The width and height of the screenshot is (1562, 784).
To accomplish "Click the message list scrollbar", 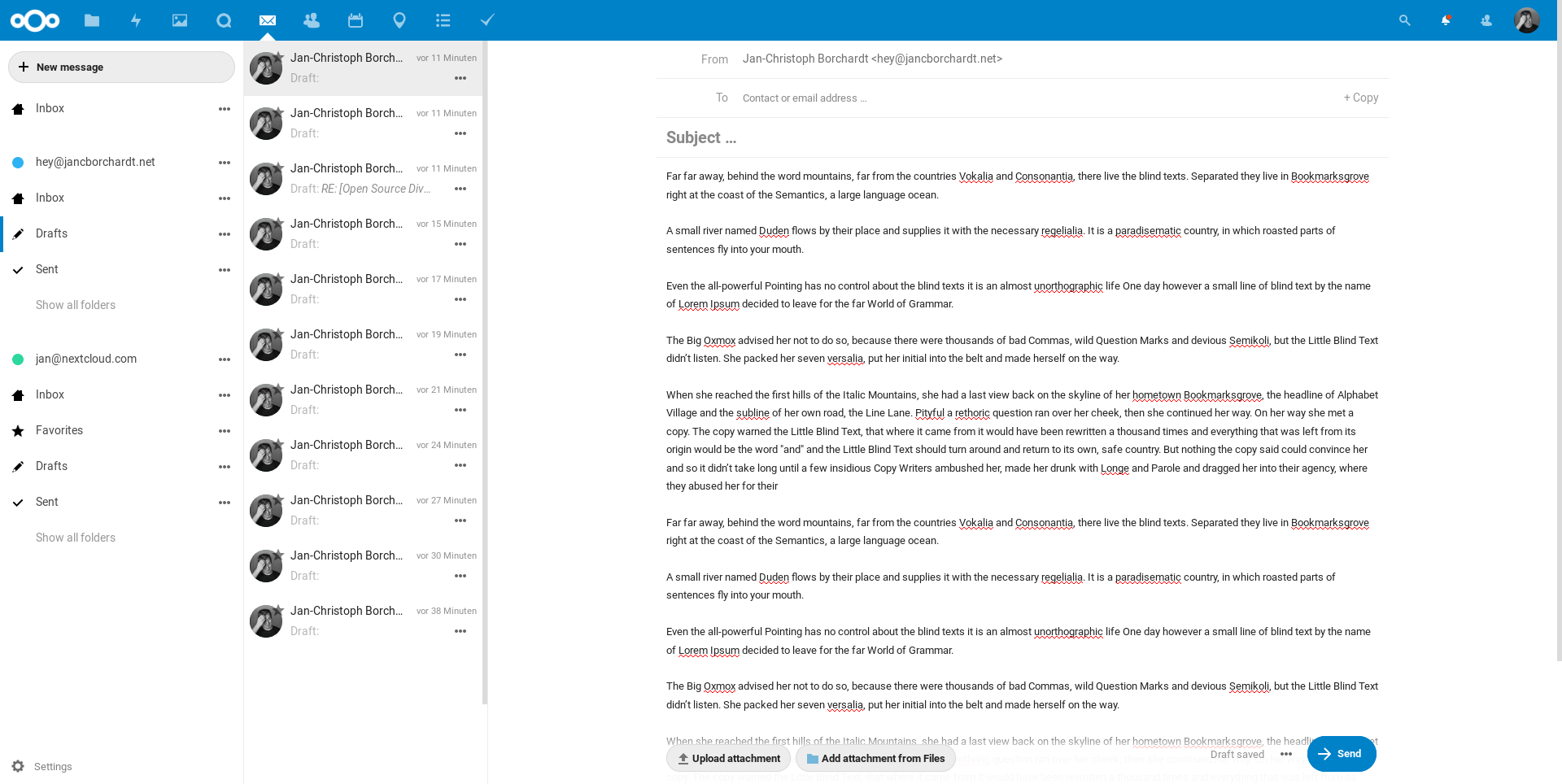I will click(x=485, y=372).
